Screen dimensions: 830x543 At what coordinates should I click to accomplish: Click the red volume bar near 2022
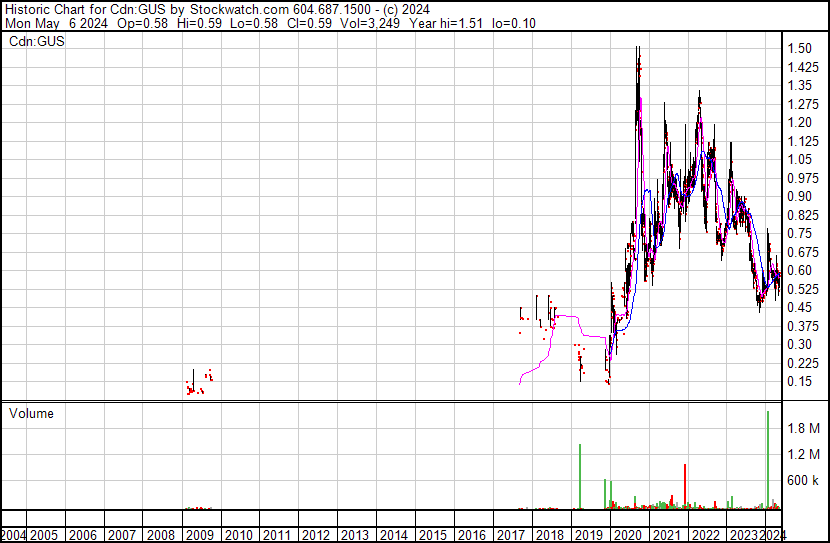tap(685, 486)
